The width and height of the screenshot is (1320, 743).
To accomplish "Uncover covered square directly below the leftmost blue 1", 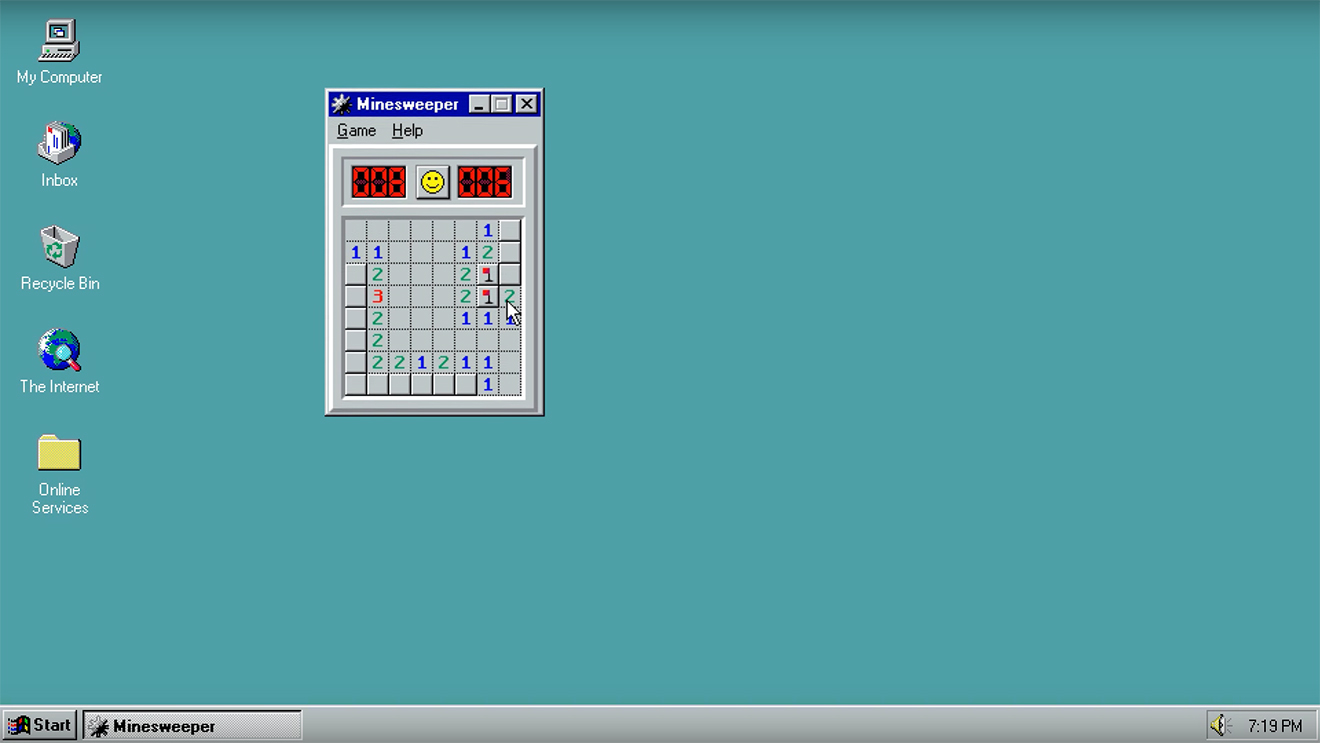I will [355, 274].
